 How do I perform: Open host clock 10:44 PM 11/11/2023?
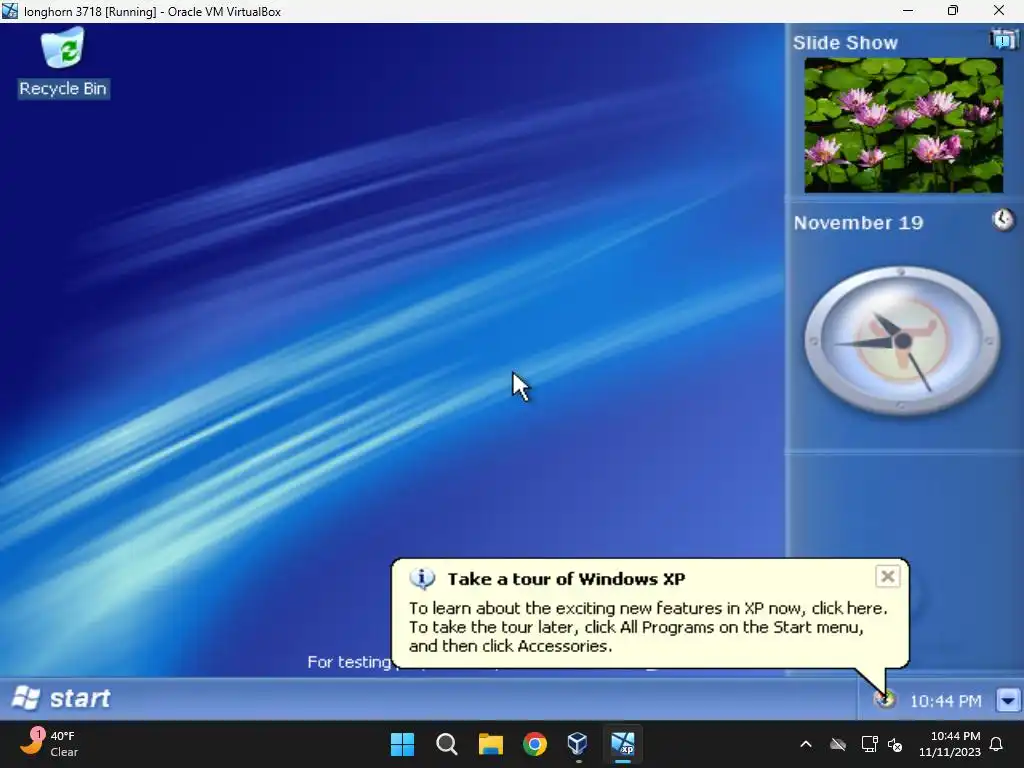(x=950, y=744)
